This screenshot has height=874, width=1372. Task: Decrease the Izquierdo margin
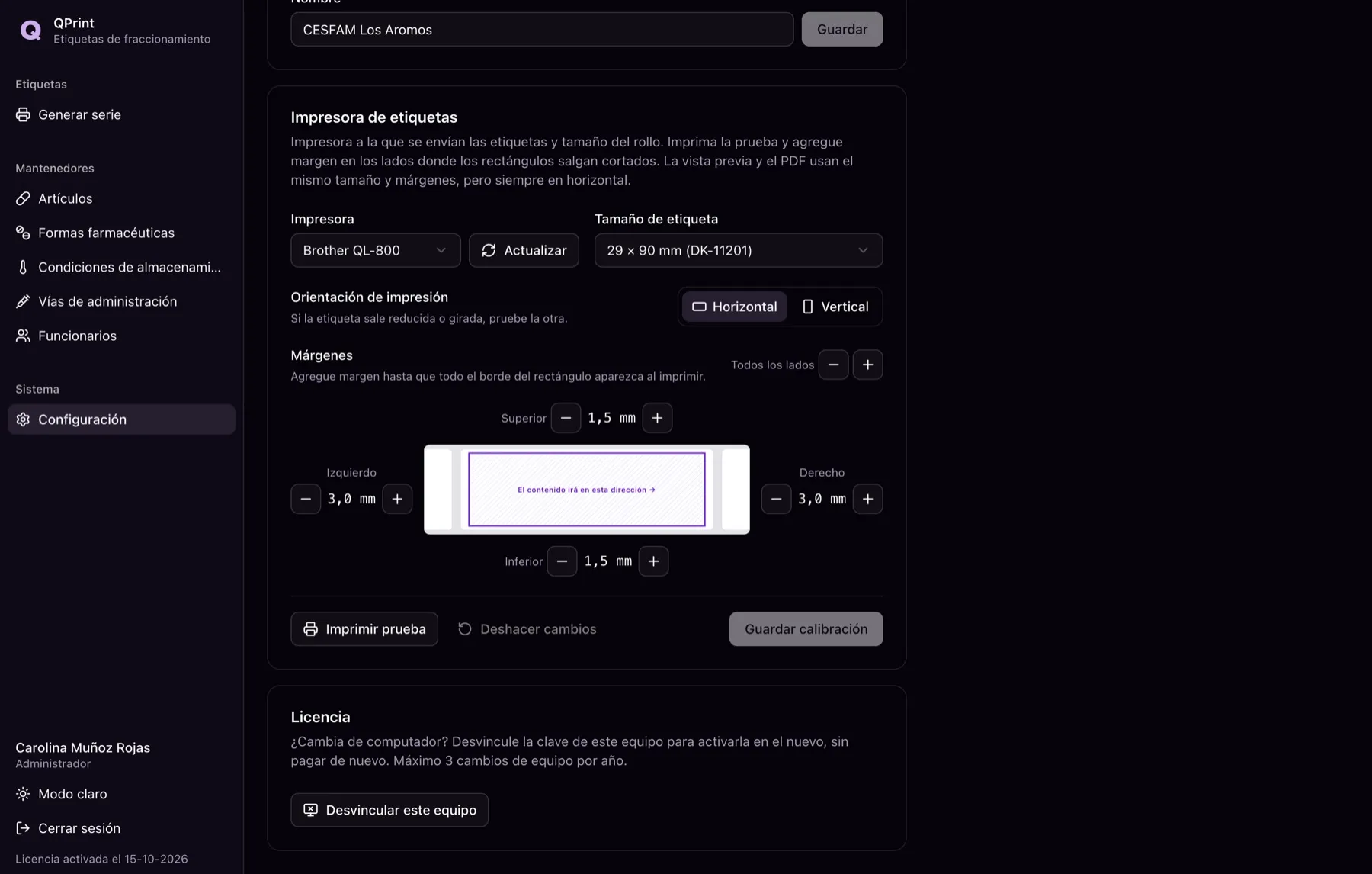tap(306, 499)
